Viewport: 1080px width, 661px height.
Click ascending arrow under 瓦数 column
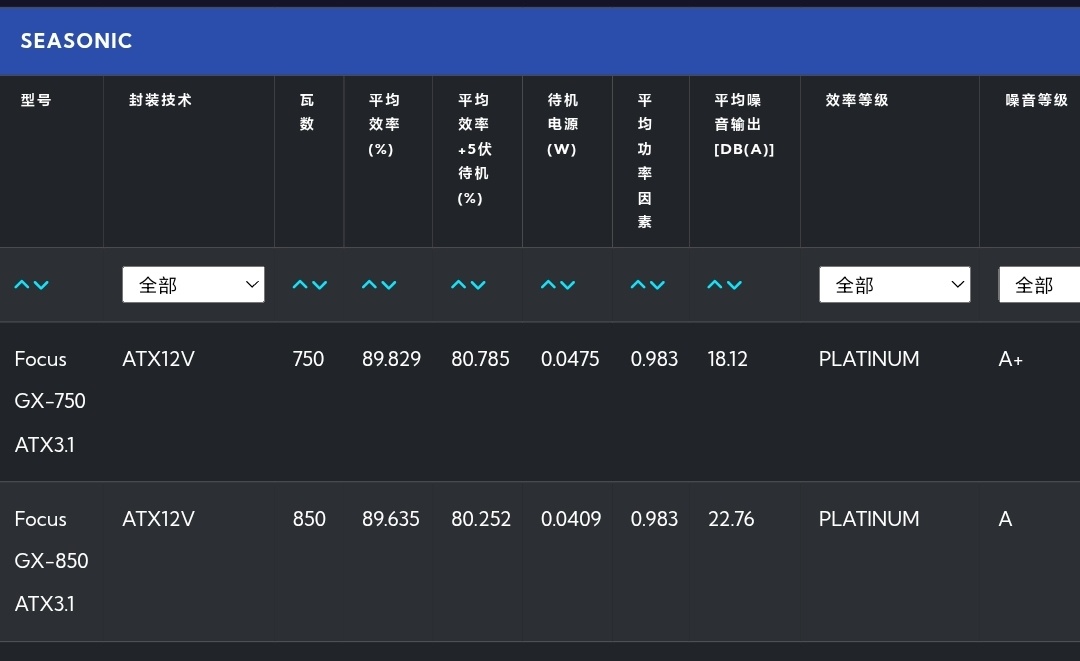click(300, 285)
